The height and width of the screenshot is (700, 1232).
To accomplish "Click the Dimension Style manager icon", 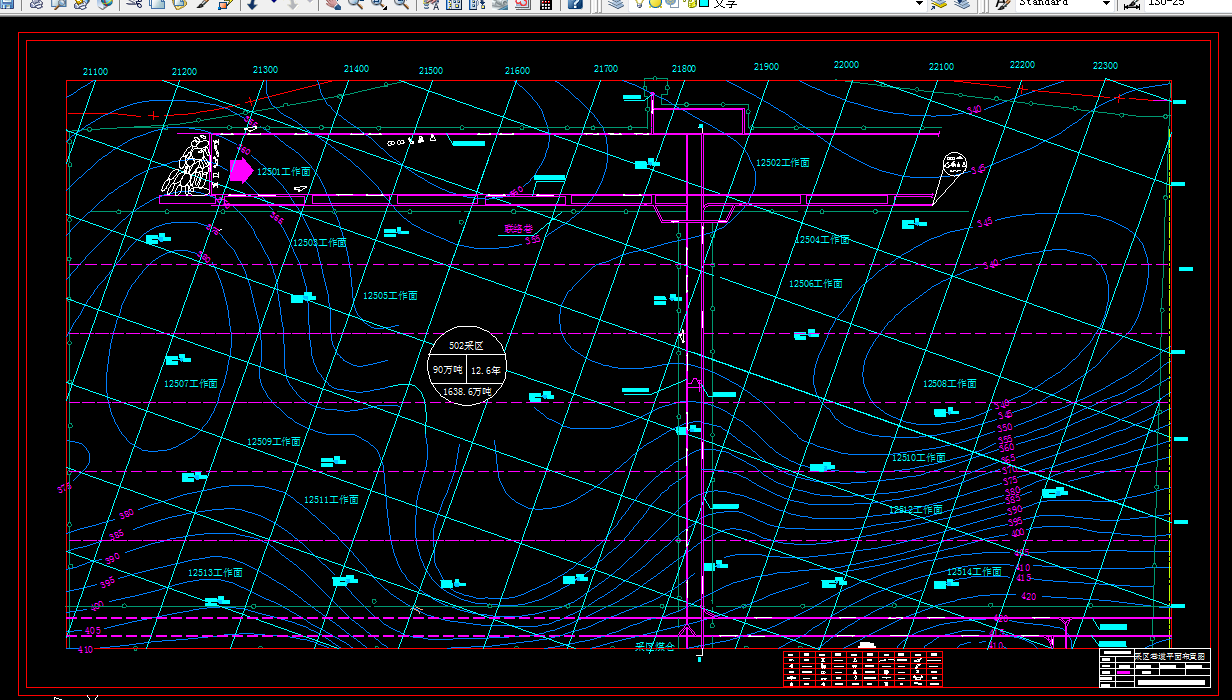I will pos(1131,3).
